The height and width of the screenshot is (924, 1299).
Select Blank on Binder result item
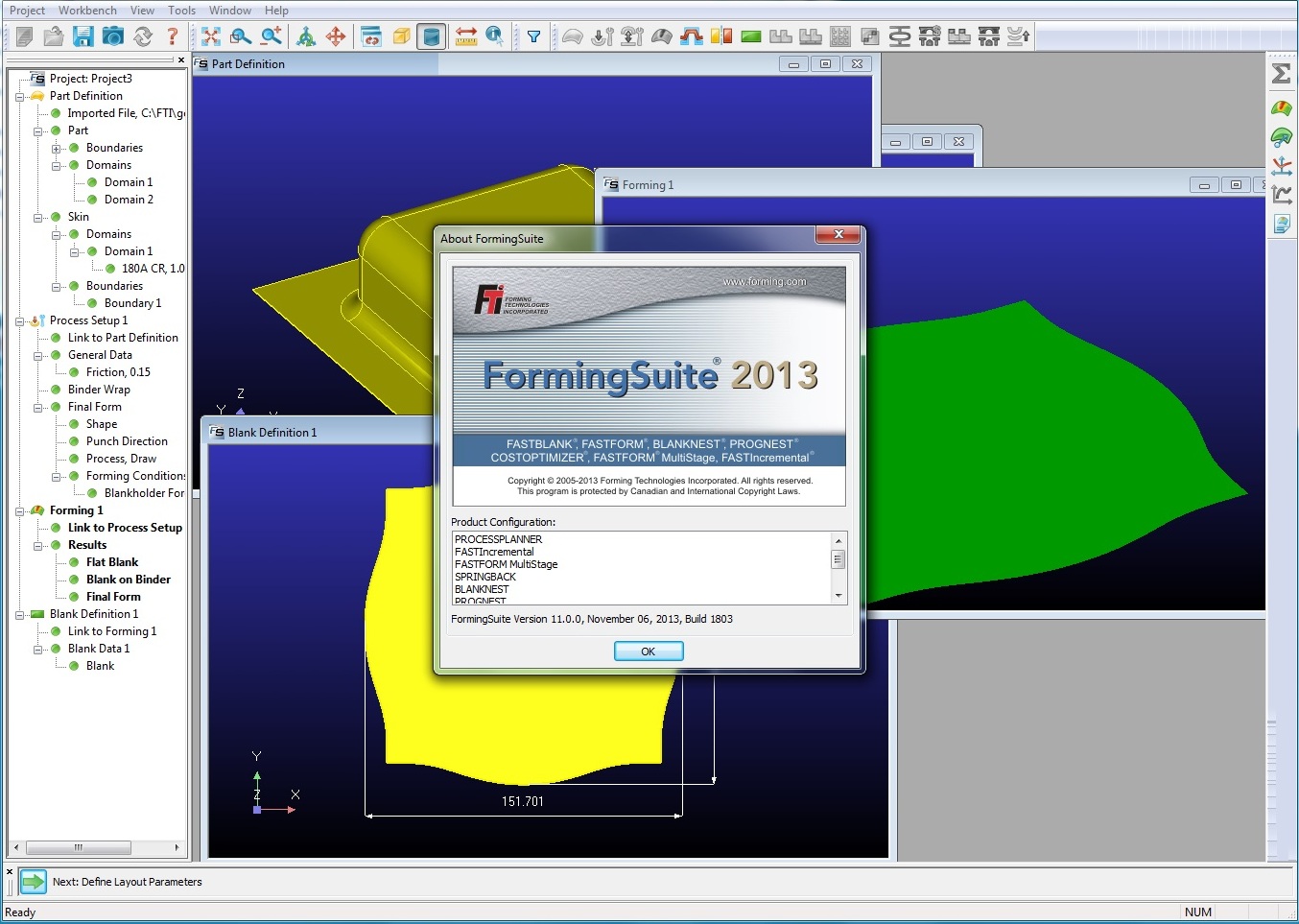tap(129, 580)
